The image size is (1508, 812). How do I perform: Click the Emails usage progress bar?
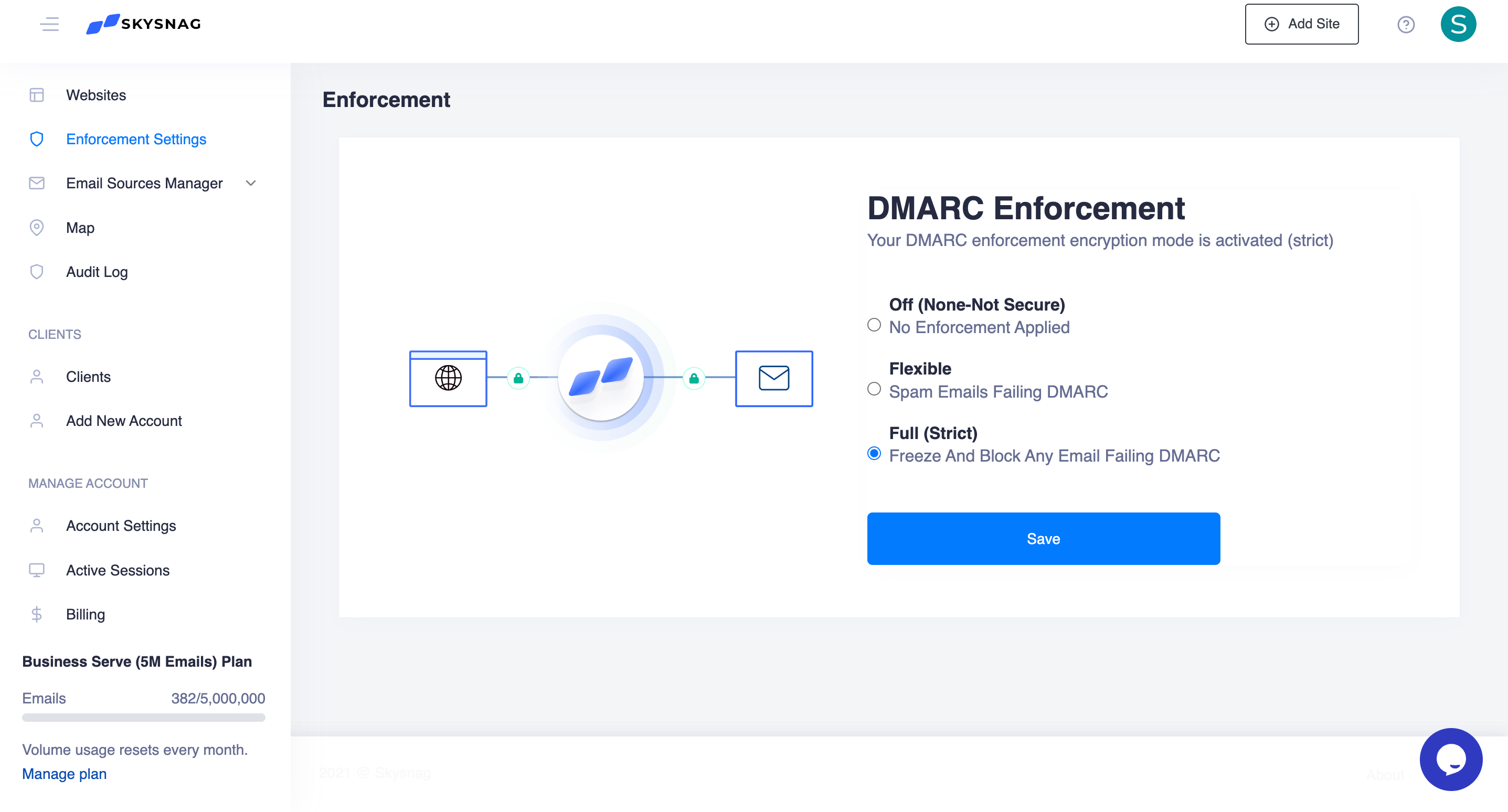143,717
